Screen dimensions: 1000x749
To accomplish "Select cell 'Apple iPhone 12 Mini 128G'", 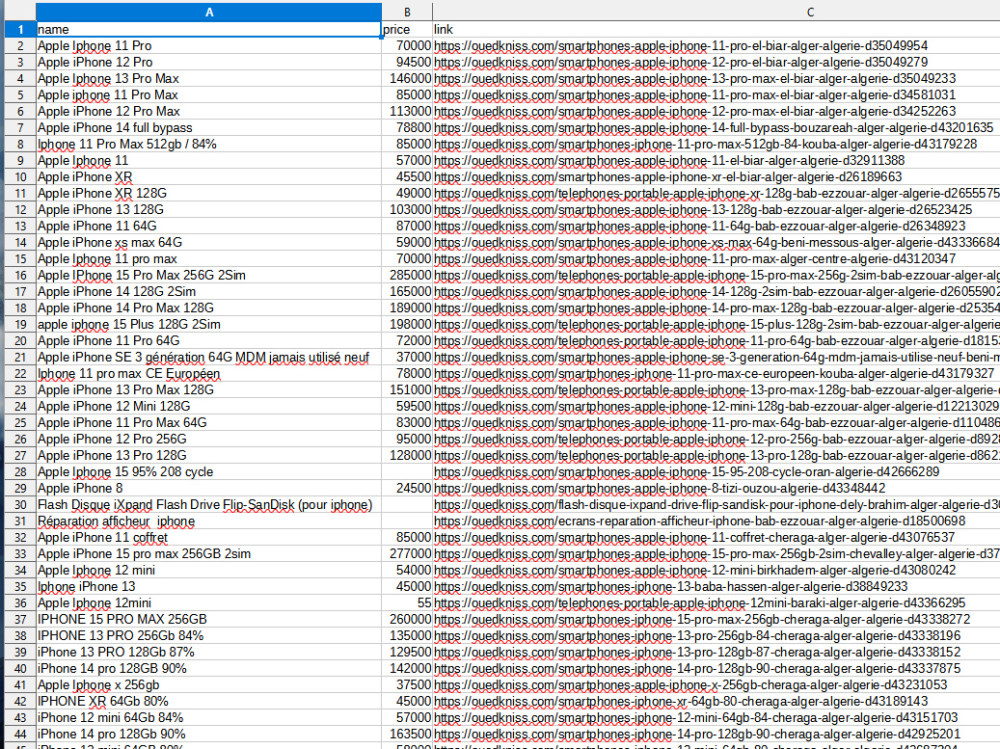I will (x=209, y=406).
